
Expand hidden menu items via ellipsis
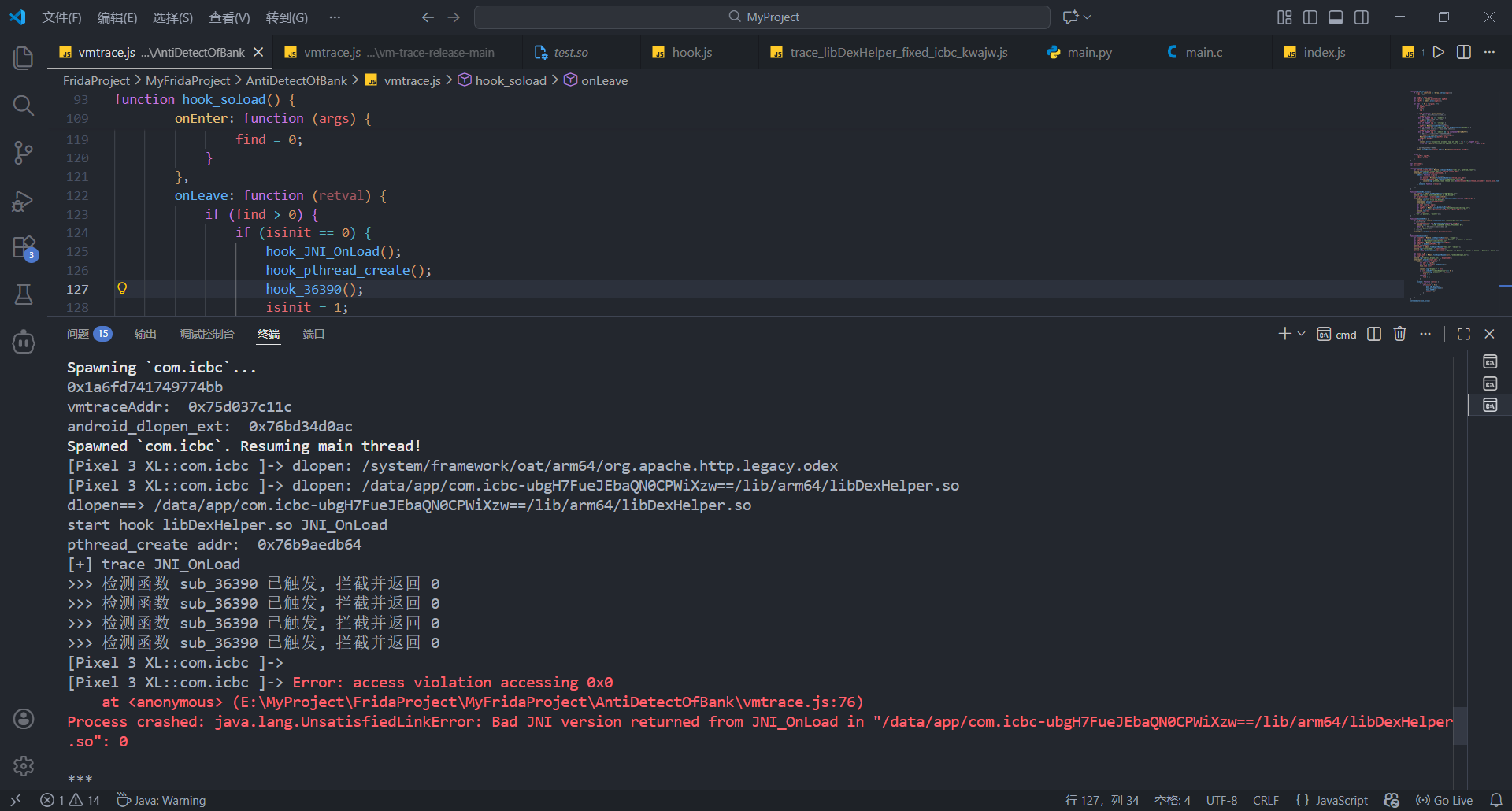point(335,17)
